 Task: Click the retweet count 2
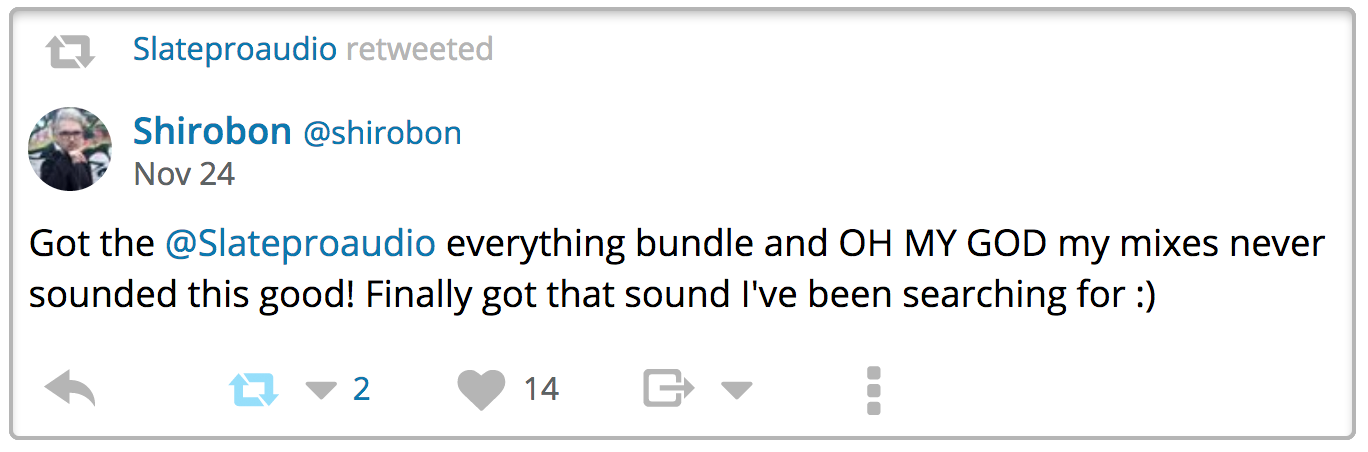361,389
